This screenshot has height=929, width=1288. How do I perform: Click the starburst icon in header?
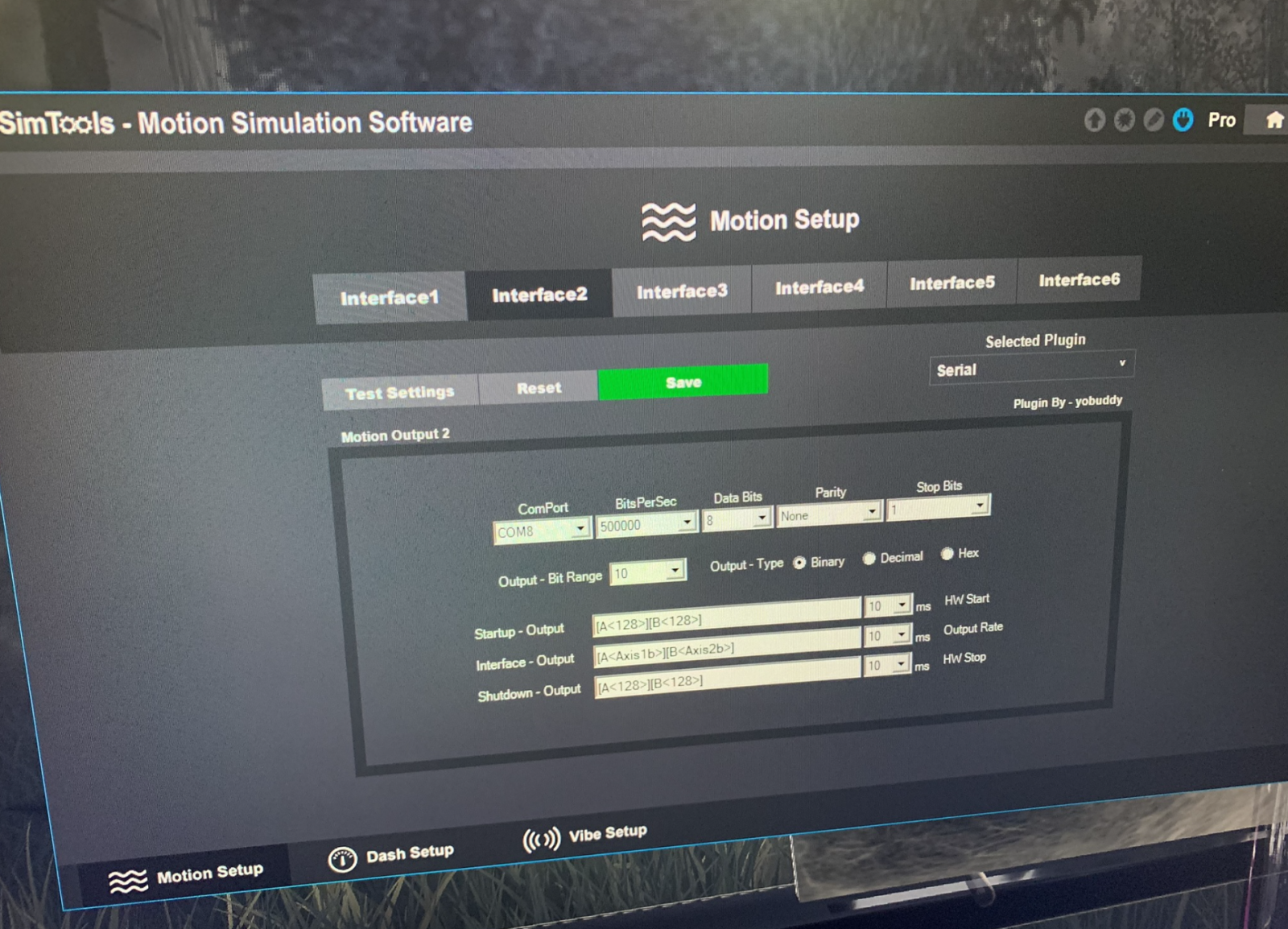click(1124, 120)
